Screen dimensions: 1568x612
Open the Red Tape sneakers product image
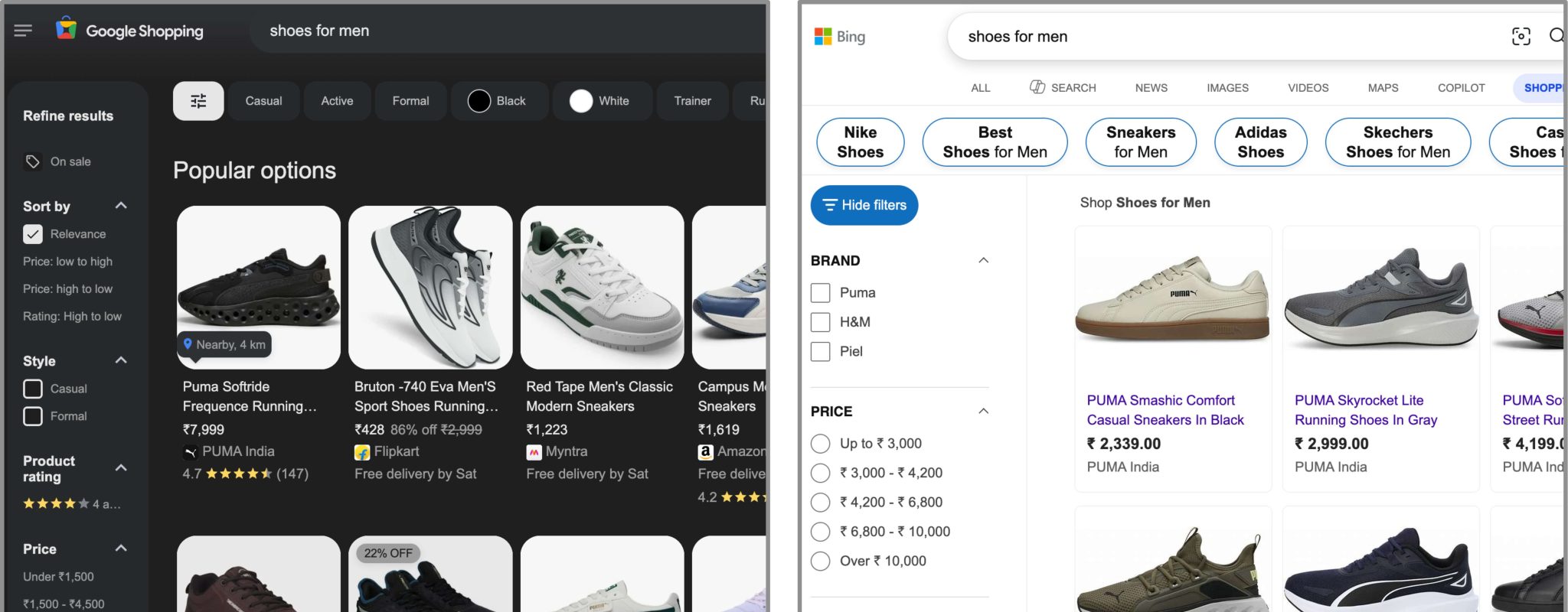pyautogui.click(x=602, y=287)
